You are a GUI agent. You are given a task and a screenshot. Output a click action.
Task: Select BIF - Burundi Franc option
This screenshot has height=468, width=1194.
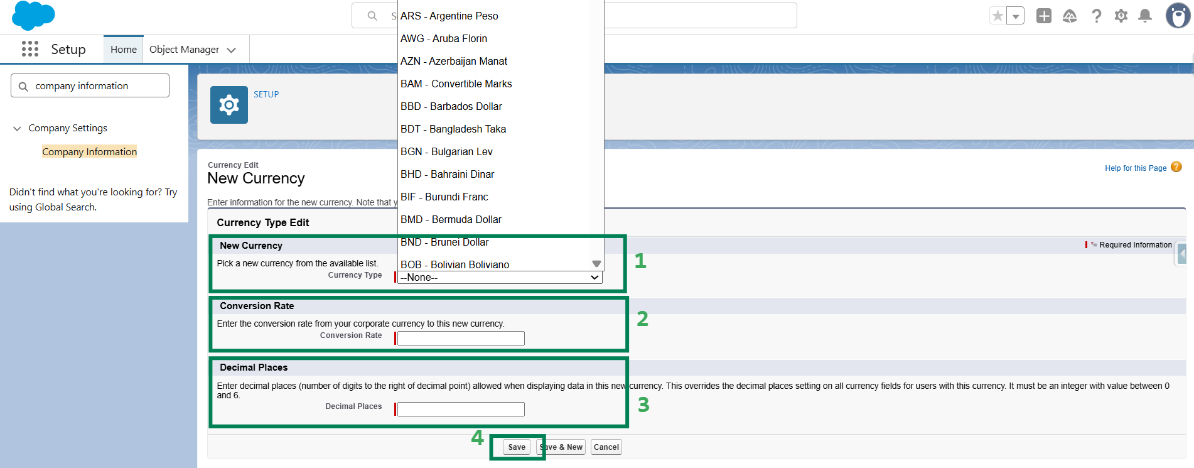[500, 196]
